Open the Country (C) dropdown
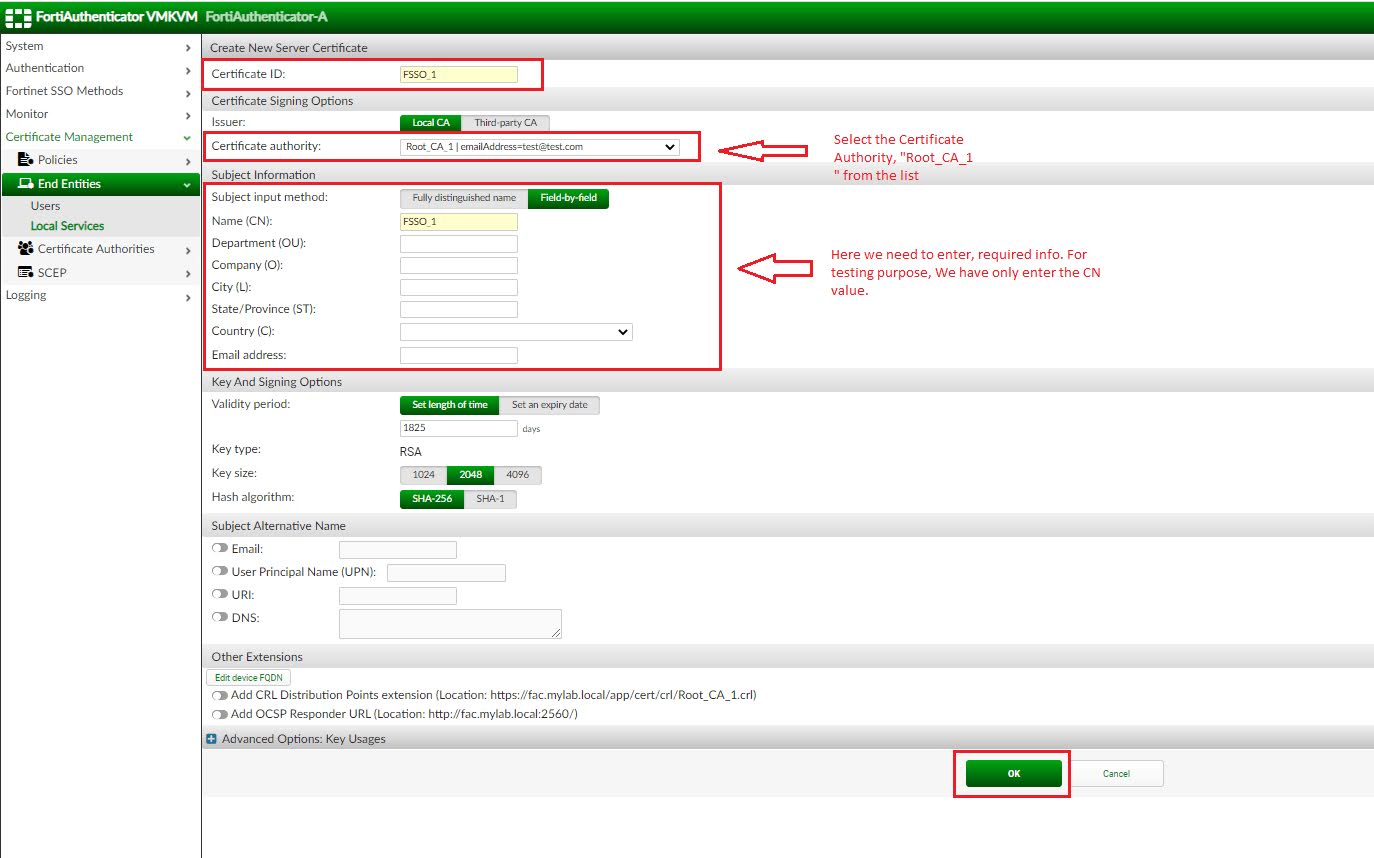This screenshot has width=1374, height=858. tap(516, 332)
